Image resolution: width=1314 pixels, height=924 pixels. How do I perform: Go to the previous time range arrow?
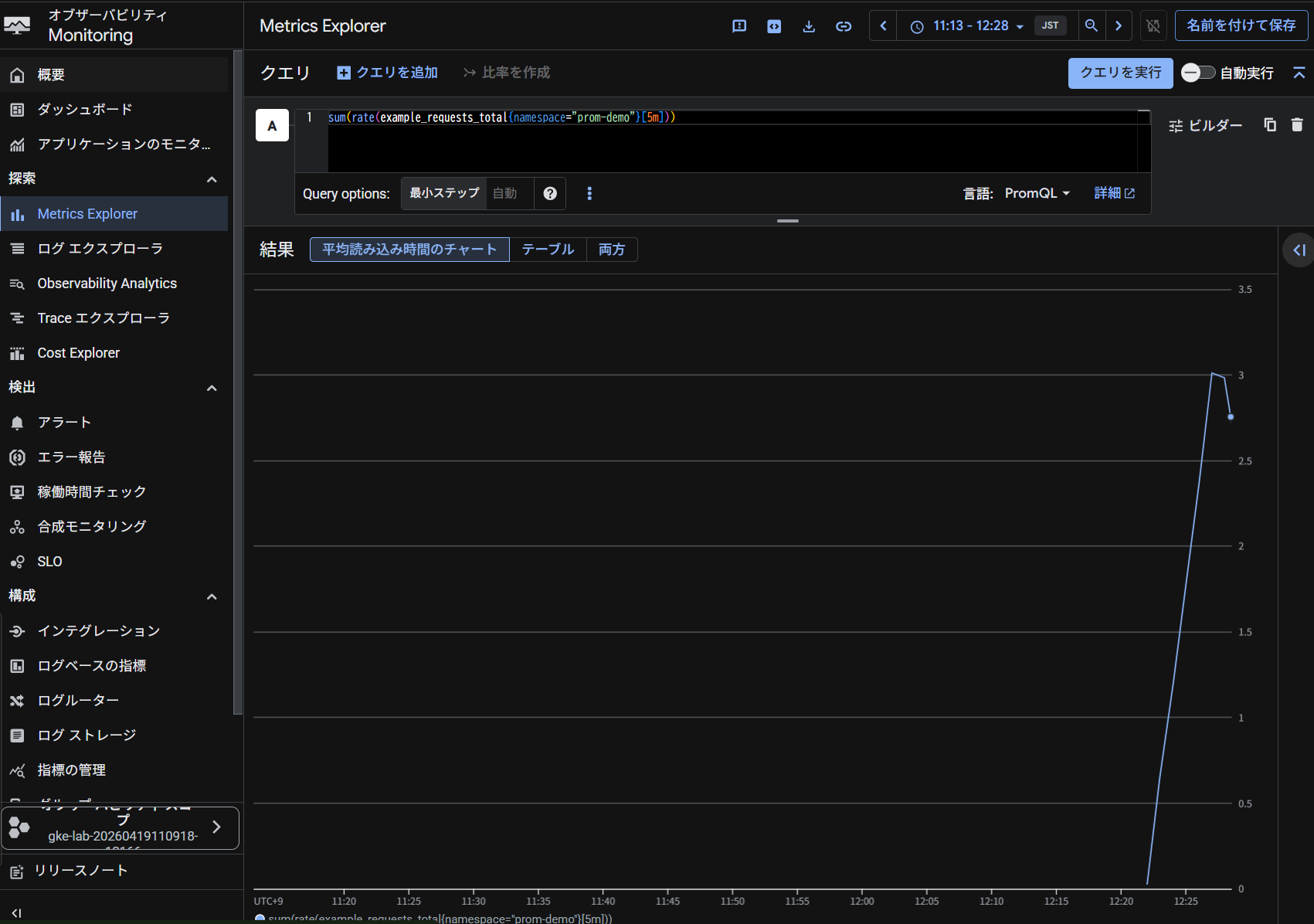[883, 25]
